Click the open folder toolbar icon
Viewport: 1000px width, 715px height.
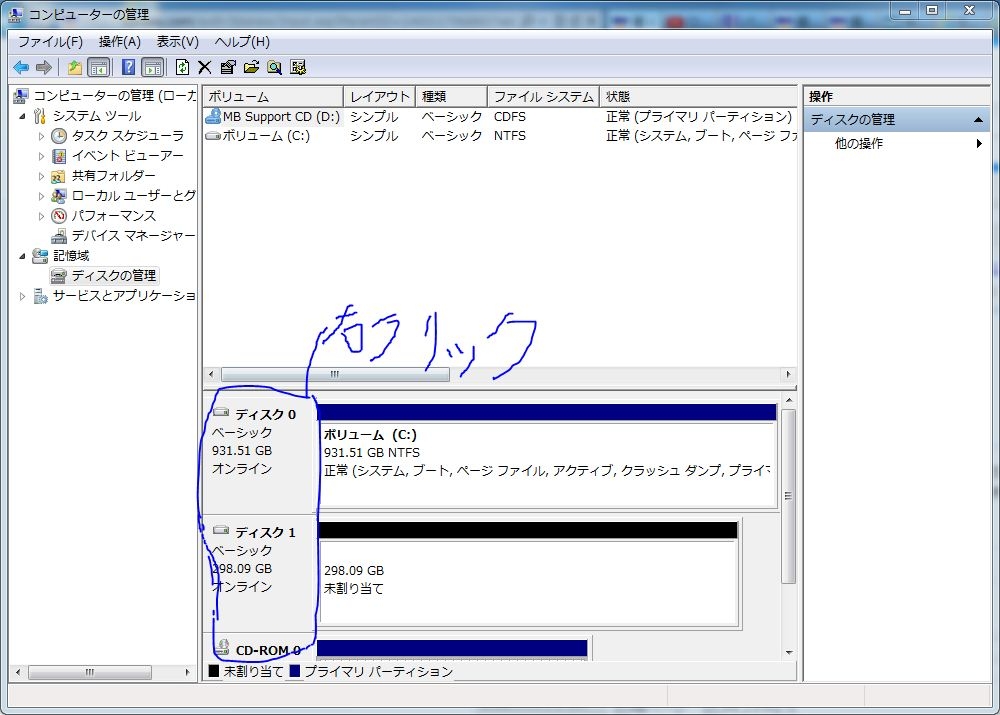click(251, 67)
